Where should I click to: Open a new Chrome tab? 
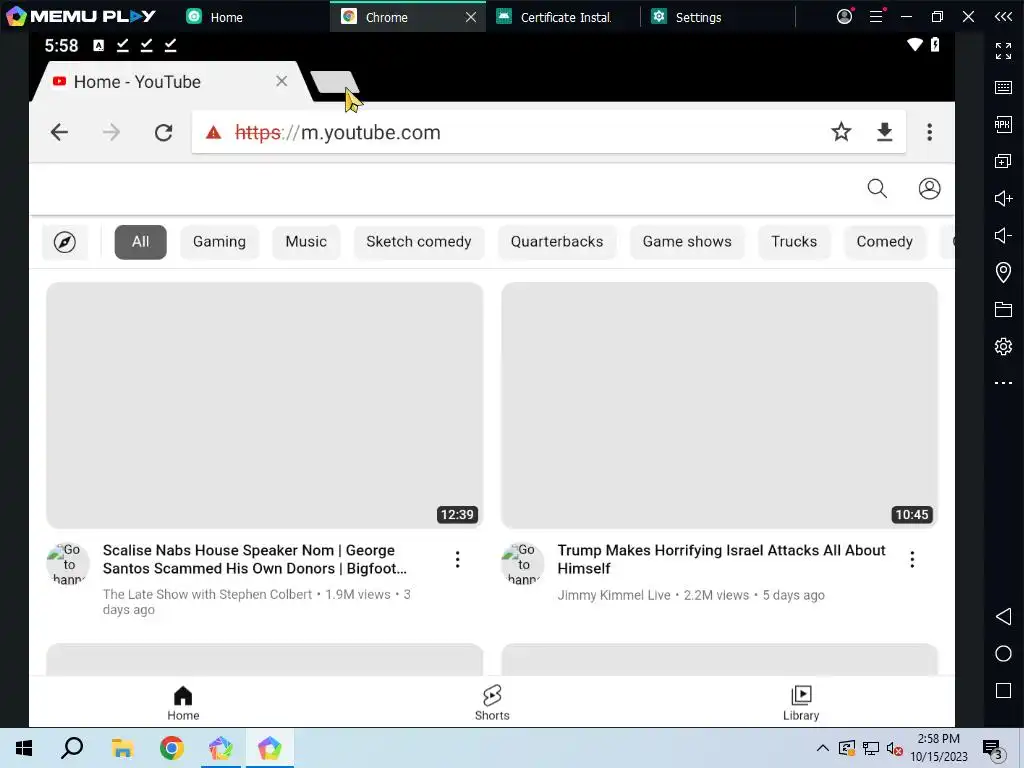[334, 82]
